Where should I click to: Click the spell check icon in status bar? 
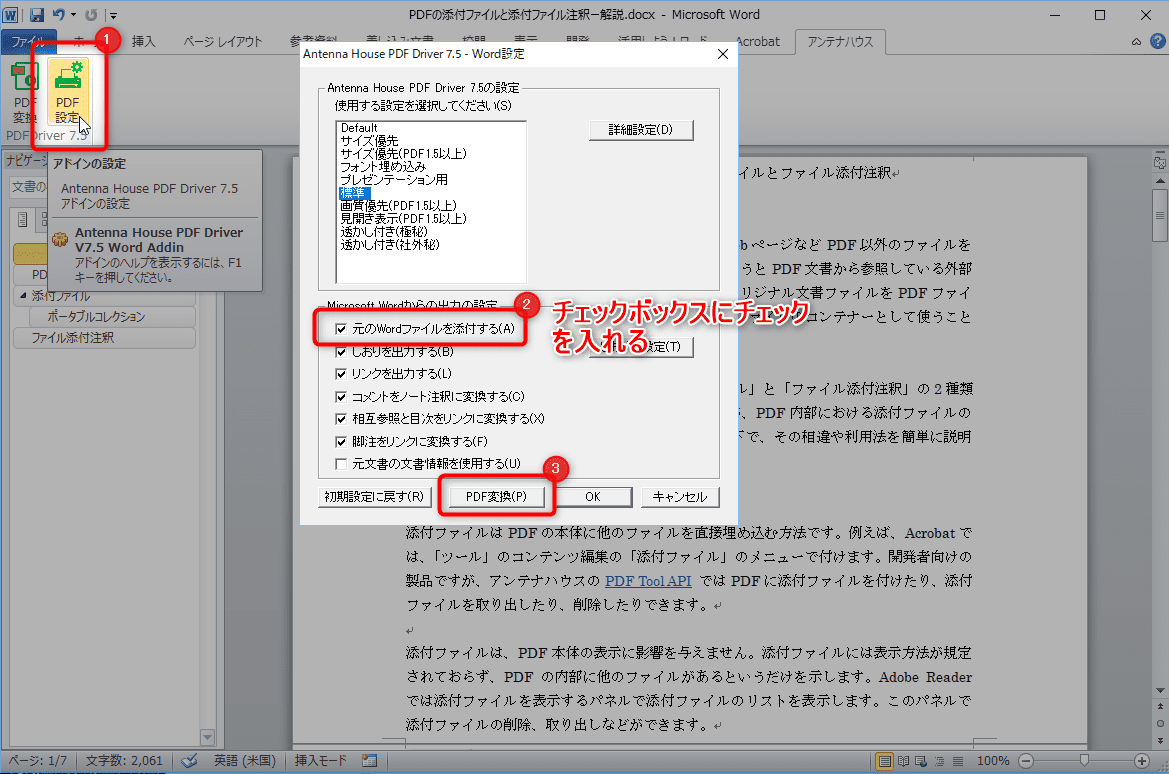[189, 761]
